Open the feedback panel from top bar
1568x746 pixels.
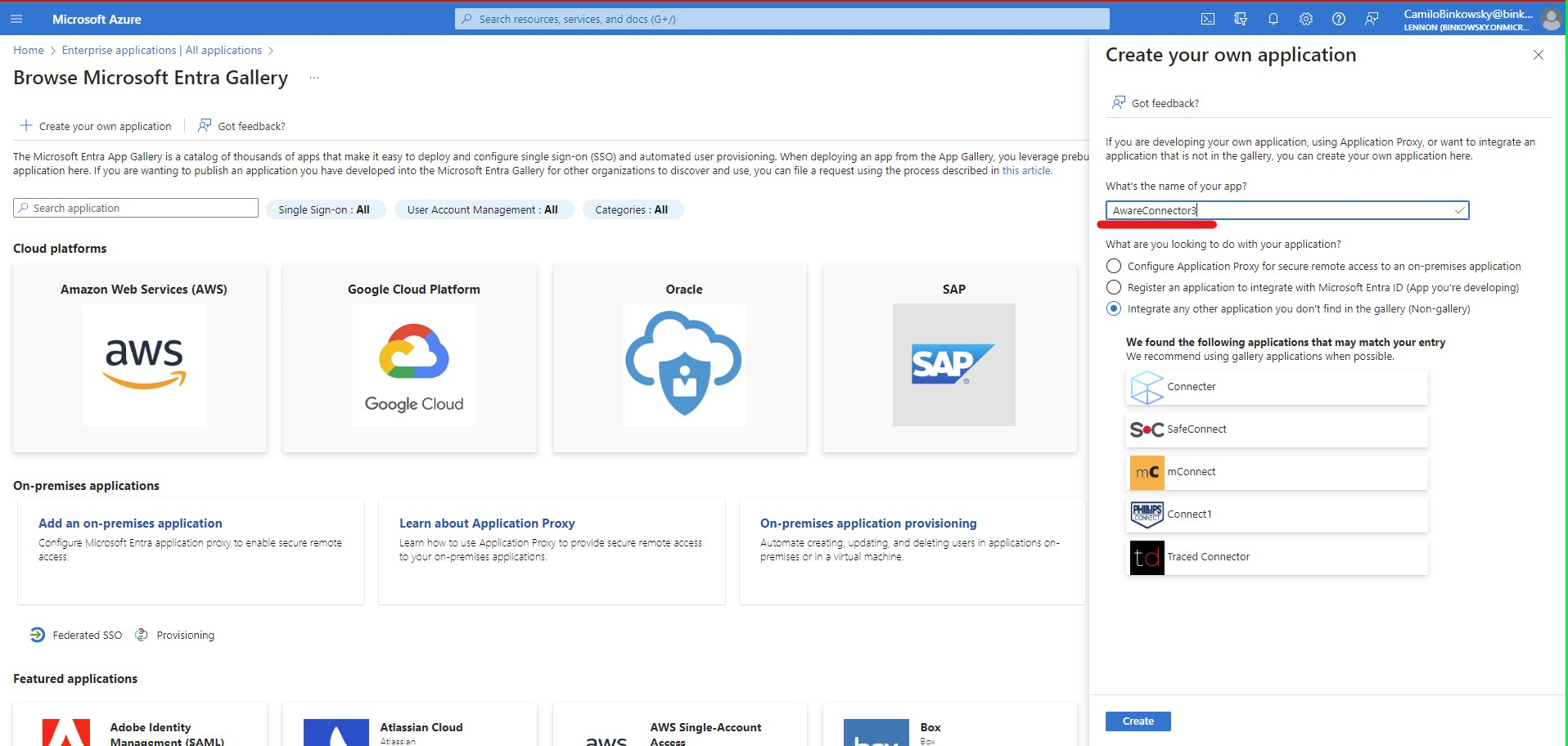click(x=1372, y=18)
